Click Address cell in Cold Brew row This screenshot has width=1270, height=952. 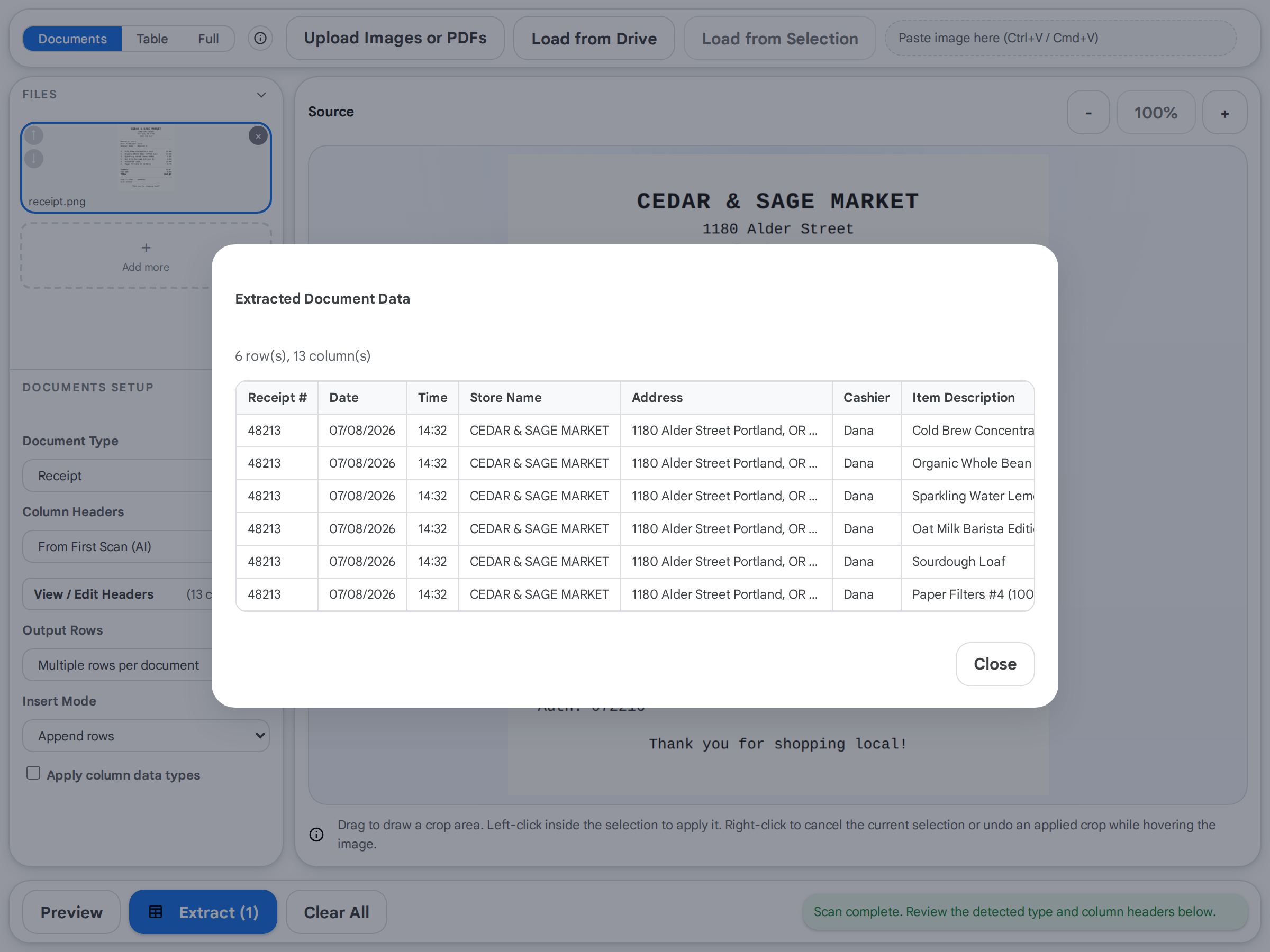(x=727, y=431)
